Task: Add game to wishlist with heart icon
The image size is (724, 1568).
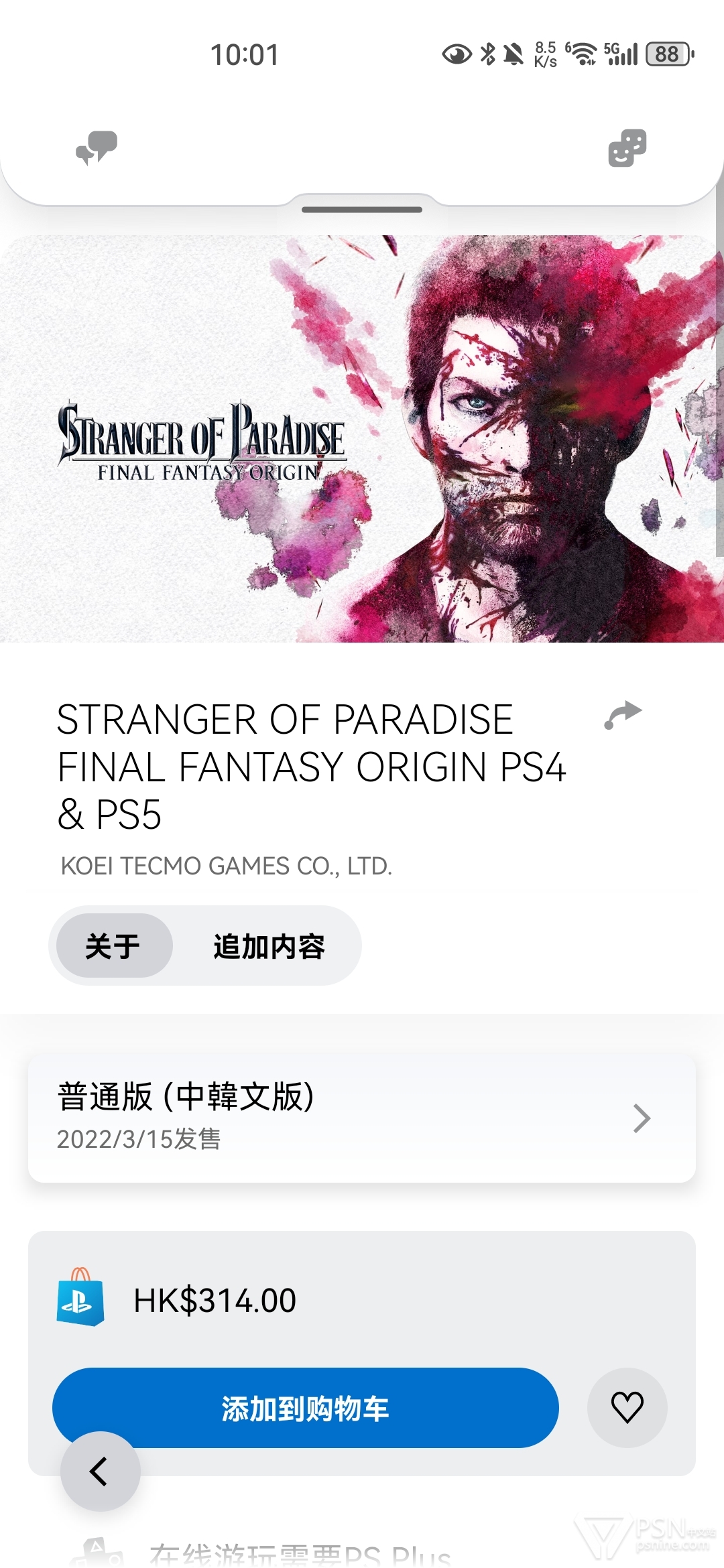Action: pos(627,1407)
